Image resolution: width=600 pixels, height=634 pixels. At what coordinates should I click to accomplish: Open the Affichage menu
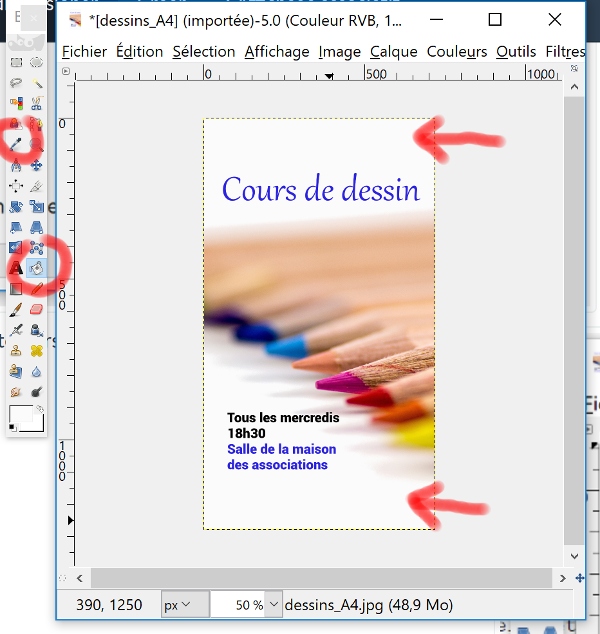pyautogui.click(x=277, y=52)
